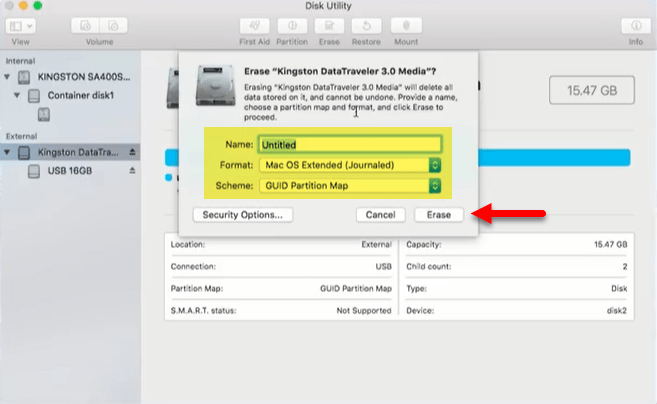Open the Scheme dropdown GUID Partition Map

[350, 186]
